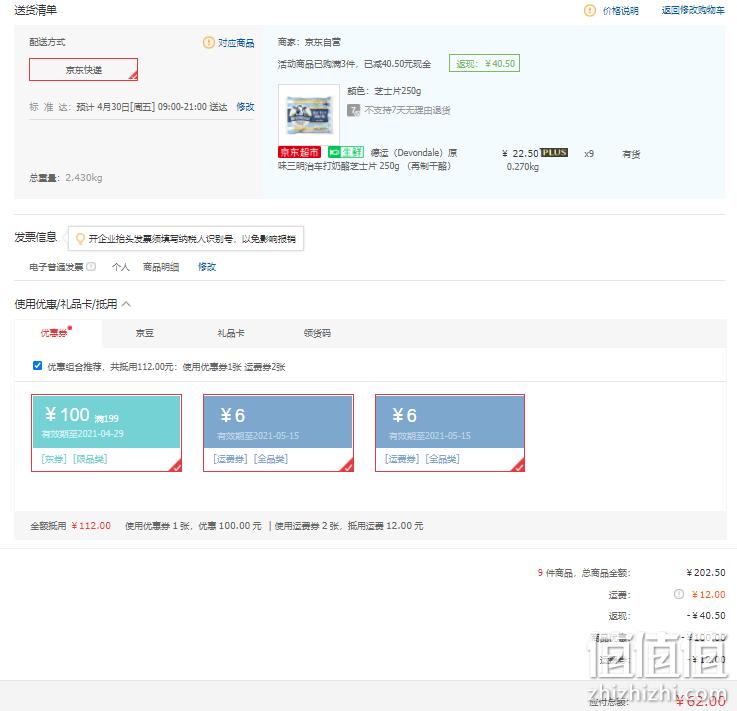Click the 有货 stock status text
Screen dimensions: 737x711
(x=631, y=154)
